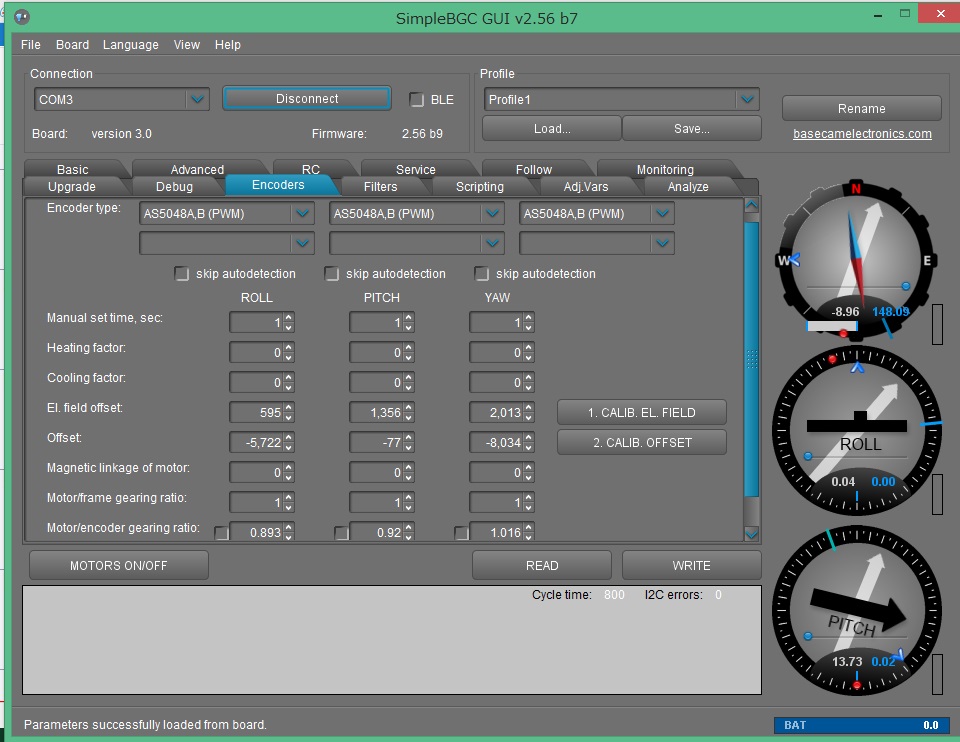This screenshot has height=742, width=960.
Task: Click the SimpleBGC app icon in title bar
Action: pyautogui.click(x=22, y=18)
